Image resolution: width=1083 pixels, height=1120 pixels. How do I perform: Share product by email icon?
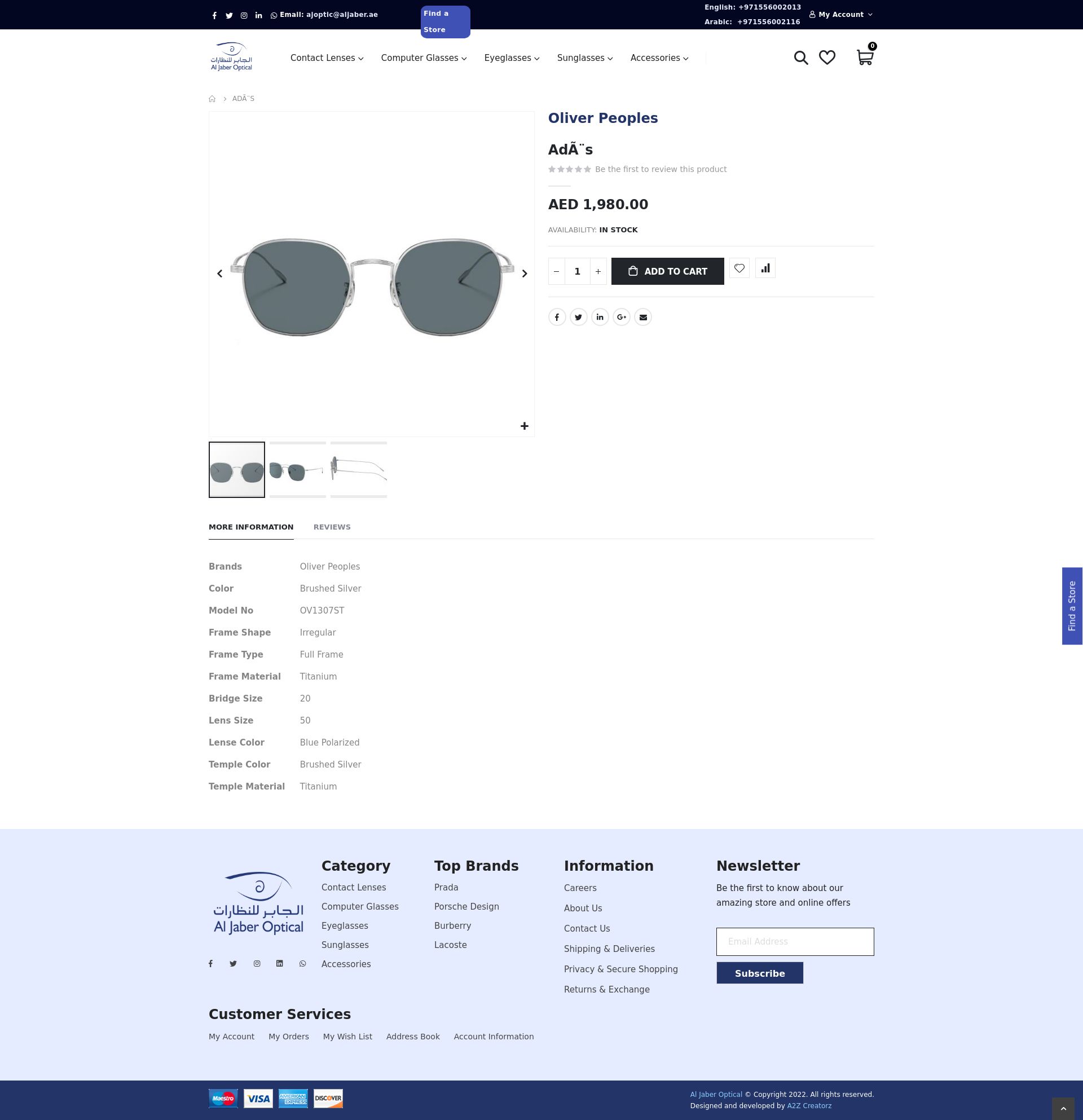pos(643,317)
